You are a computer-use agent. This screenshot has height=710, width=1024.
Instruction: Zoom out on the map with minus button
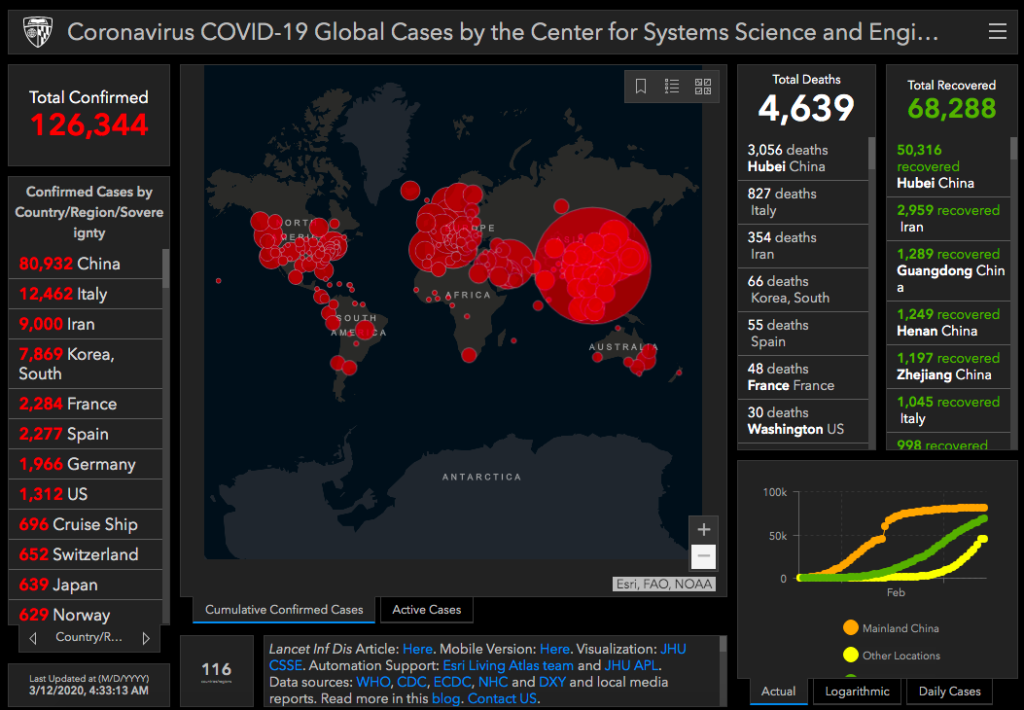click(x=704, y=556)
